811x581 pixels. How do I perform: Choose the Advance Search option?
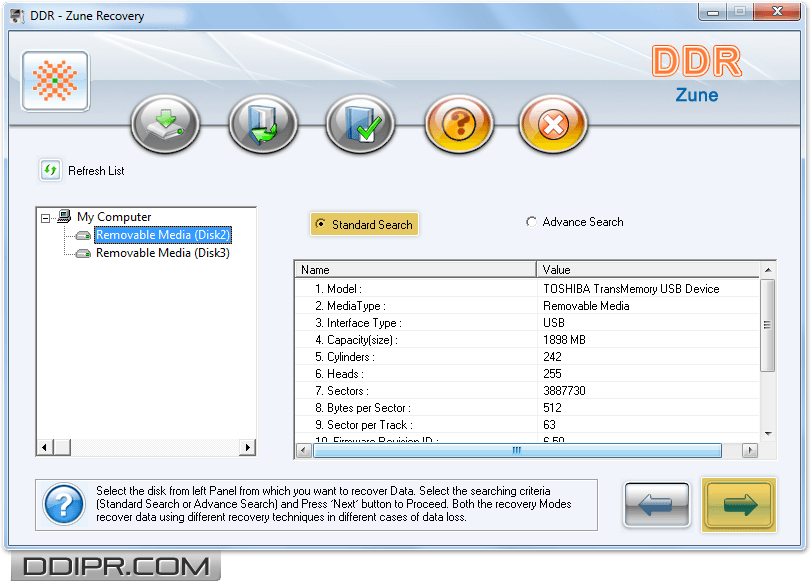coord(575,222)
